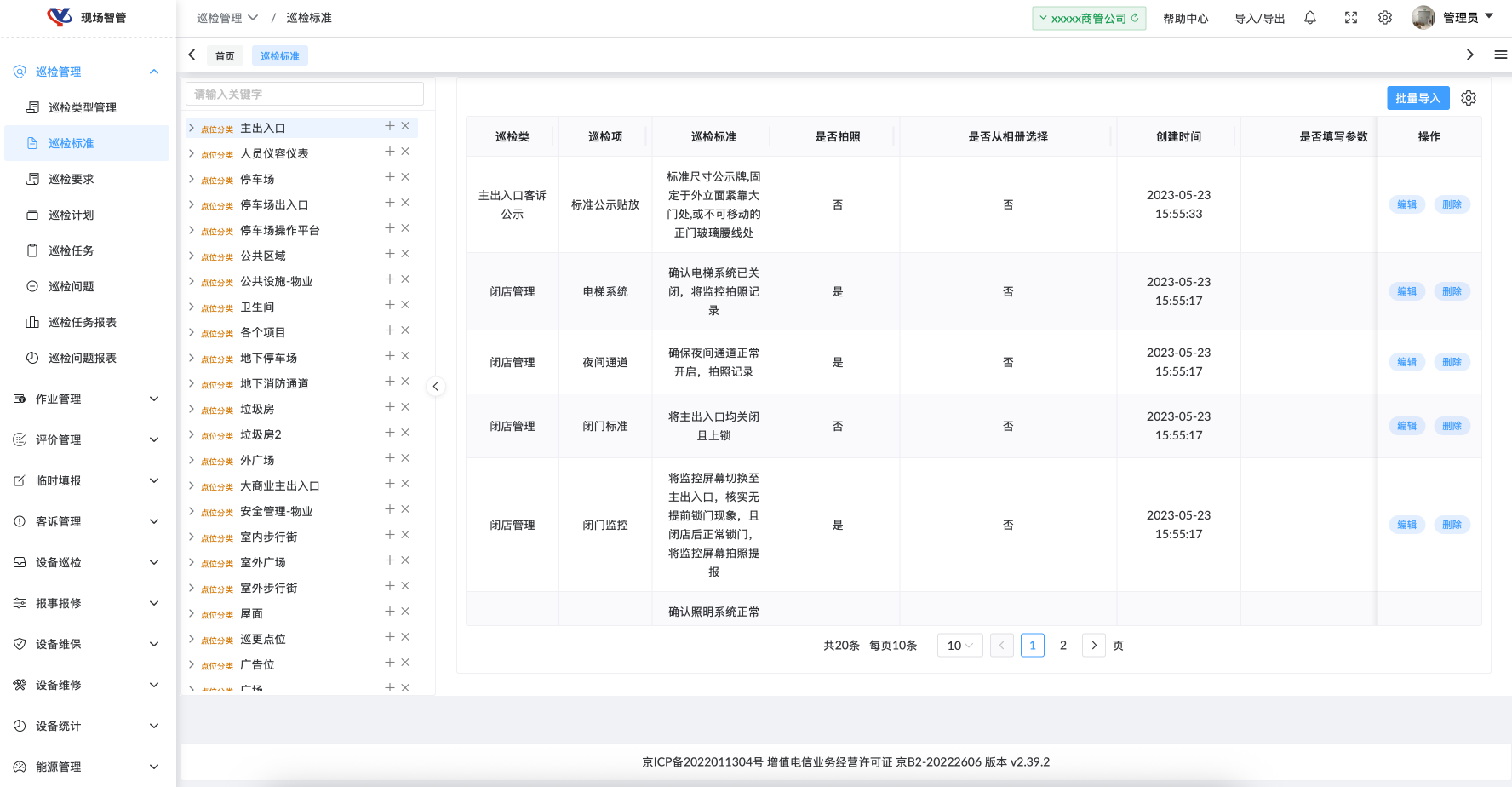Viewport: 1512px width, 787px height.
Task: Click the keyword search input field
Action: [304, 95]
